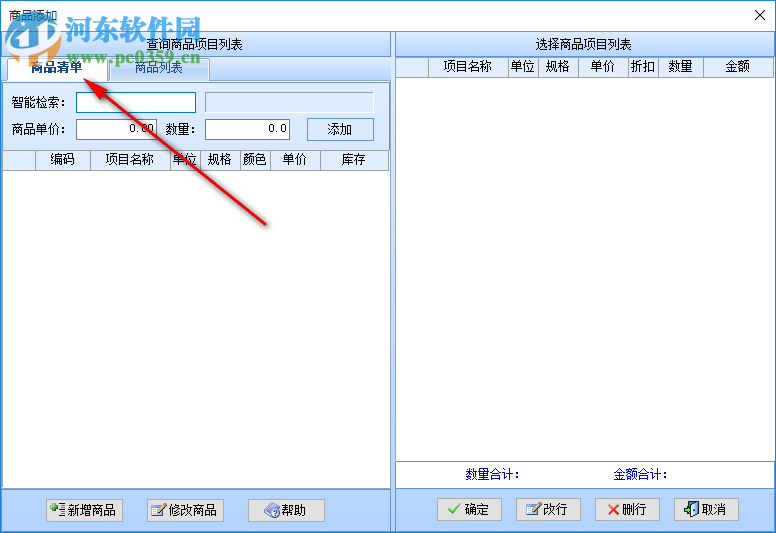
Task: Click the greyed field beside 智能检索
Action: (x=290, y=102)
